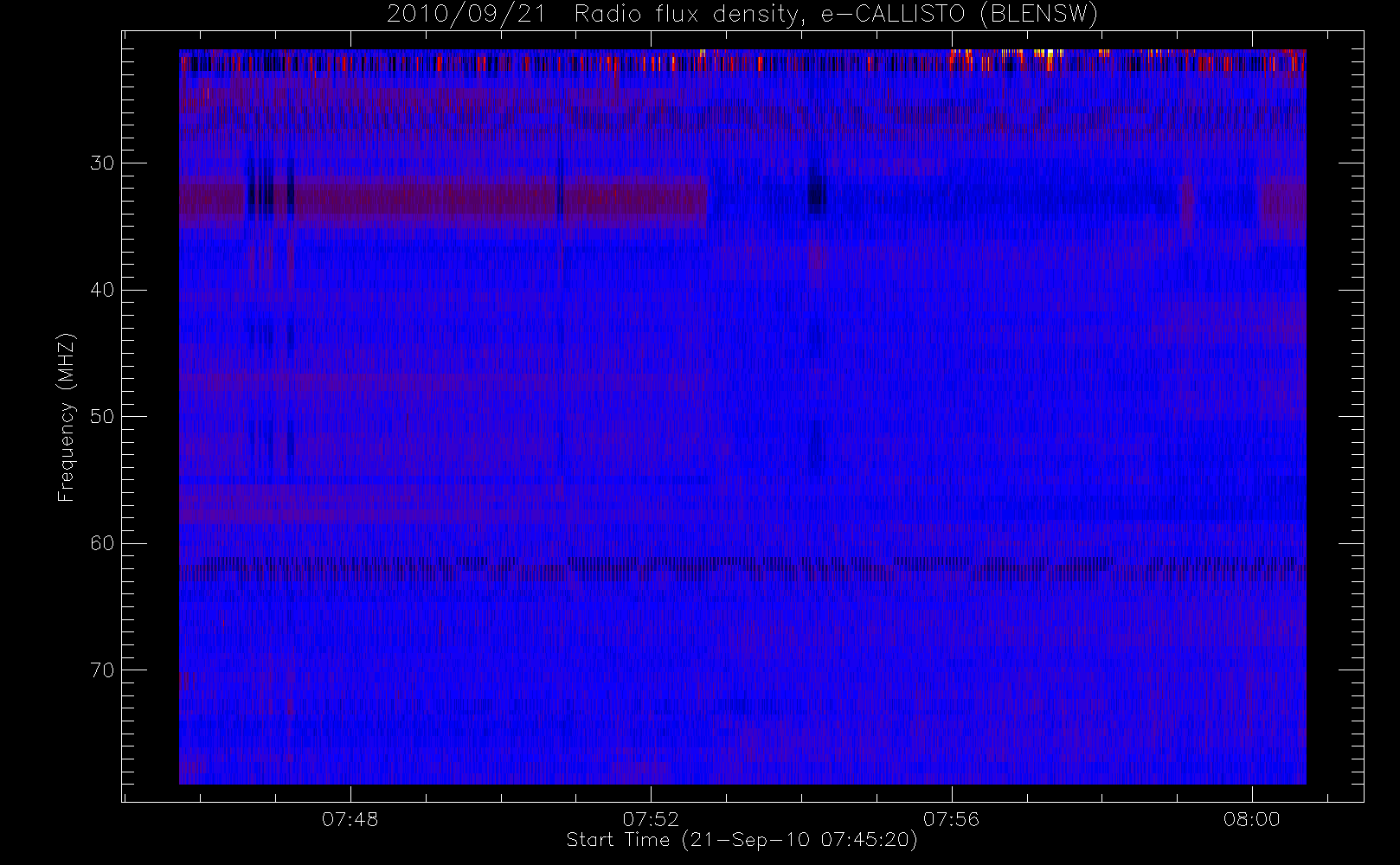Click the 'Start Time (21-Sep-10 07:45:20)' label
Screen dimensions: 1400x865
click(x=742, y=840)
